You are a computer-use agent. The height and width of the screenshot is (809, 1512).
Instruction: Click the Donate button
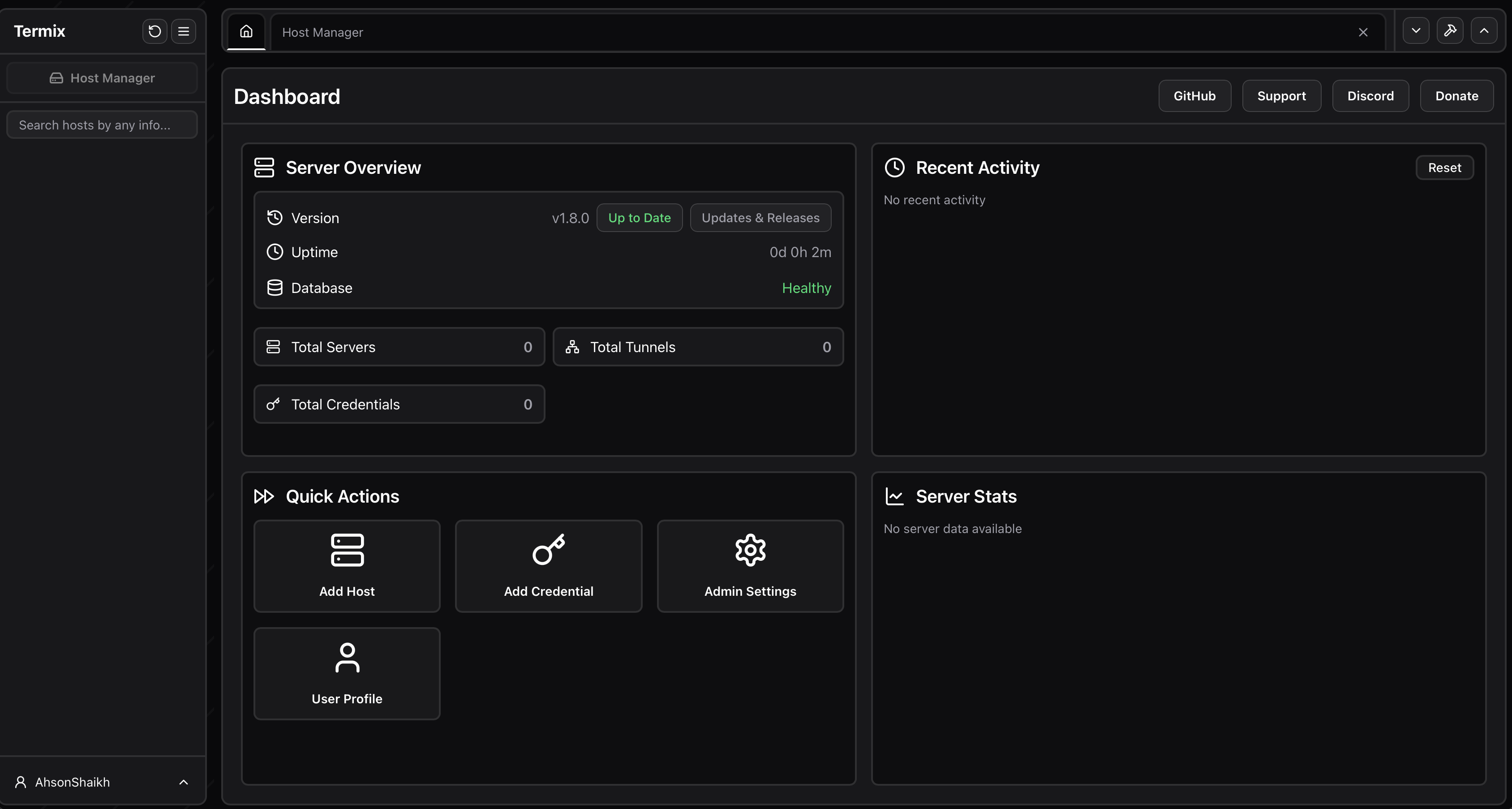pyautogui.click(x=1456, y=96)
